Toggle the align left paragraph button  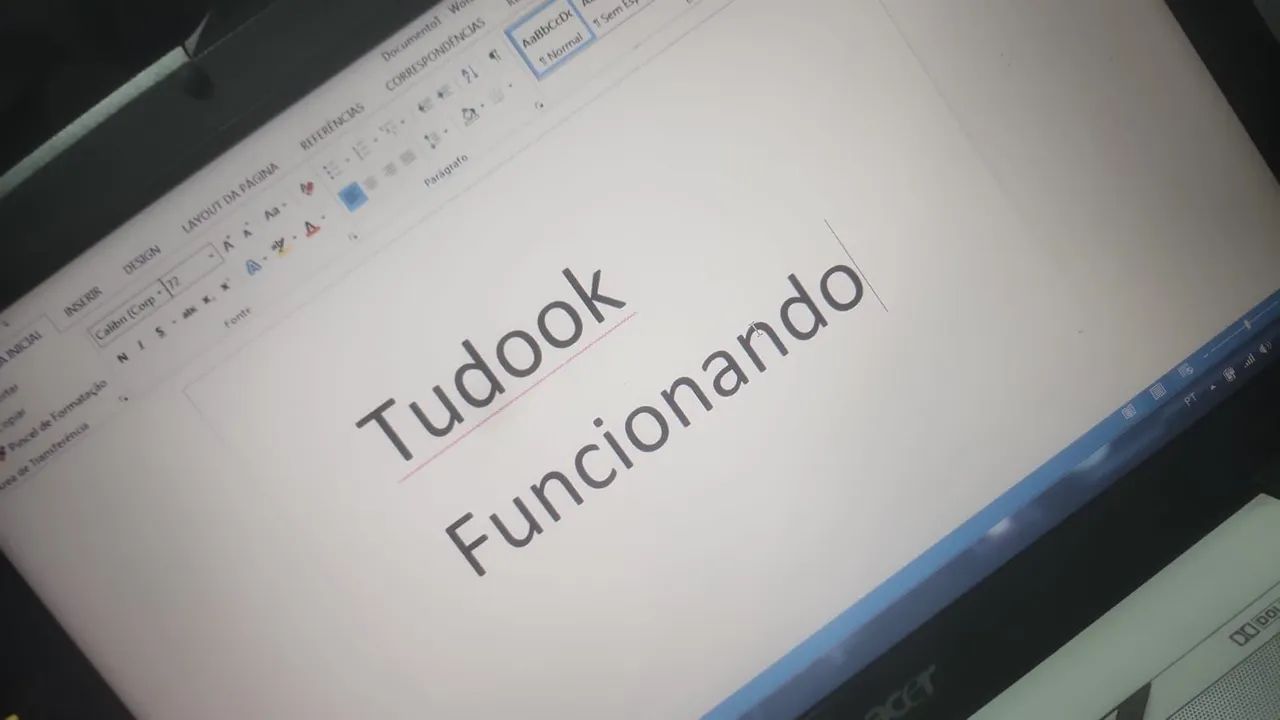point(351,197)
